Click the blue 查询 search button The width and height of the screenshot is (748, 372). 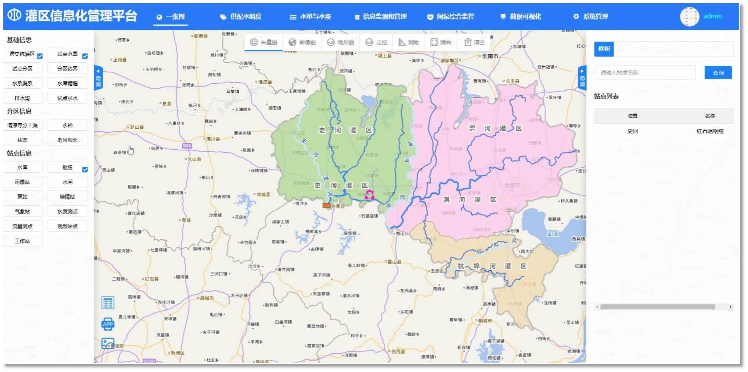(718, 72)
